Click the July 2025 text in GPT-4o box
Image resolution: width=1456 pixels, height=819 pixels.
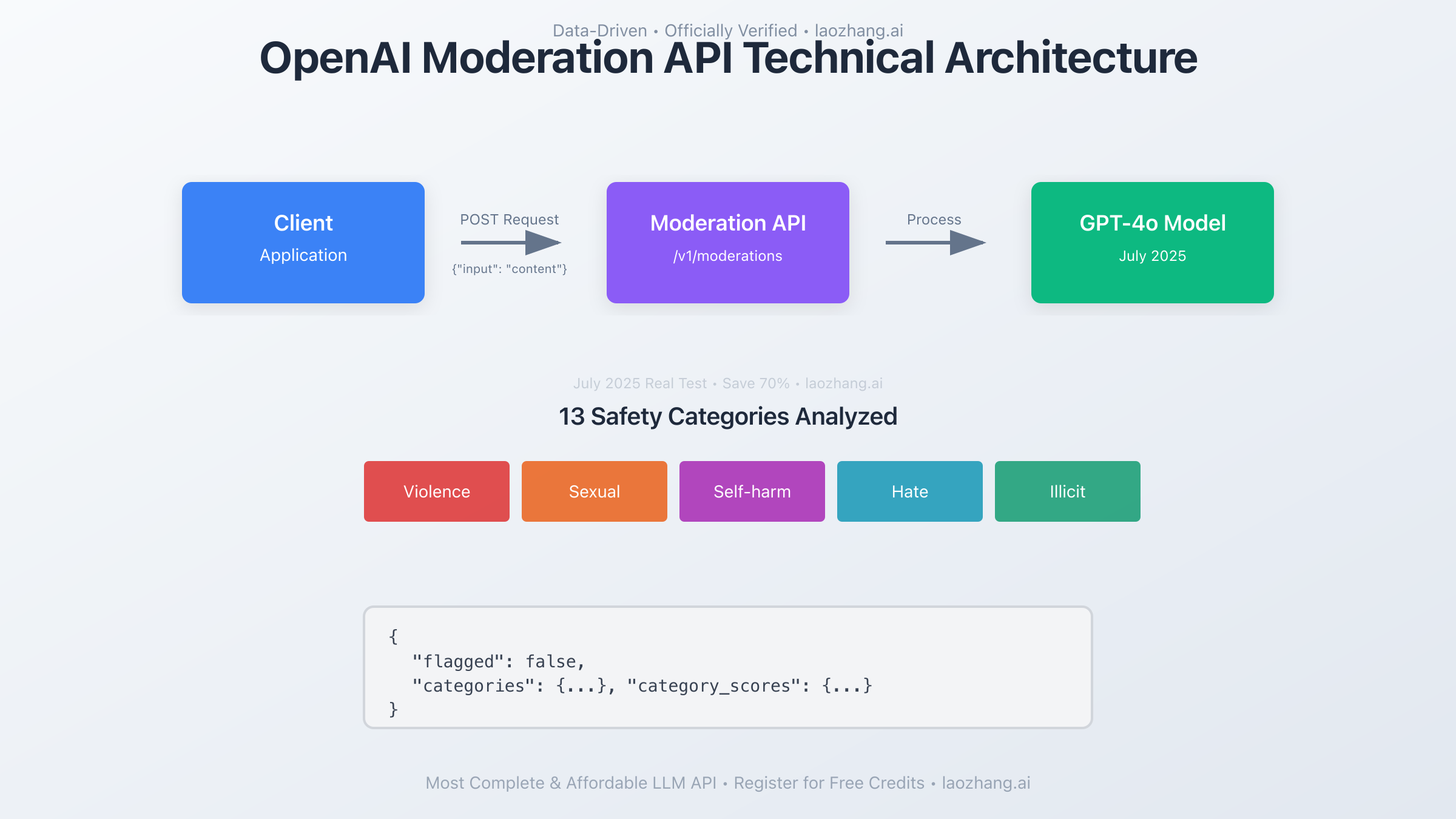(1153, 256)
